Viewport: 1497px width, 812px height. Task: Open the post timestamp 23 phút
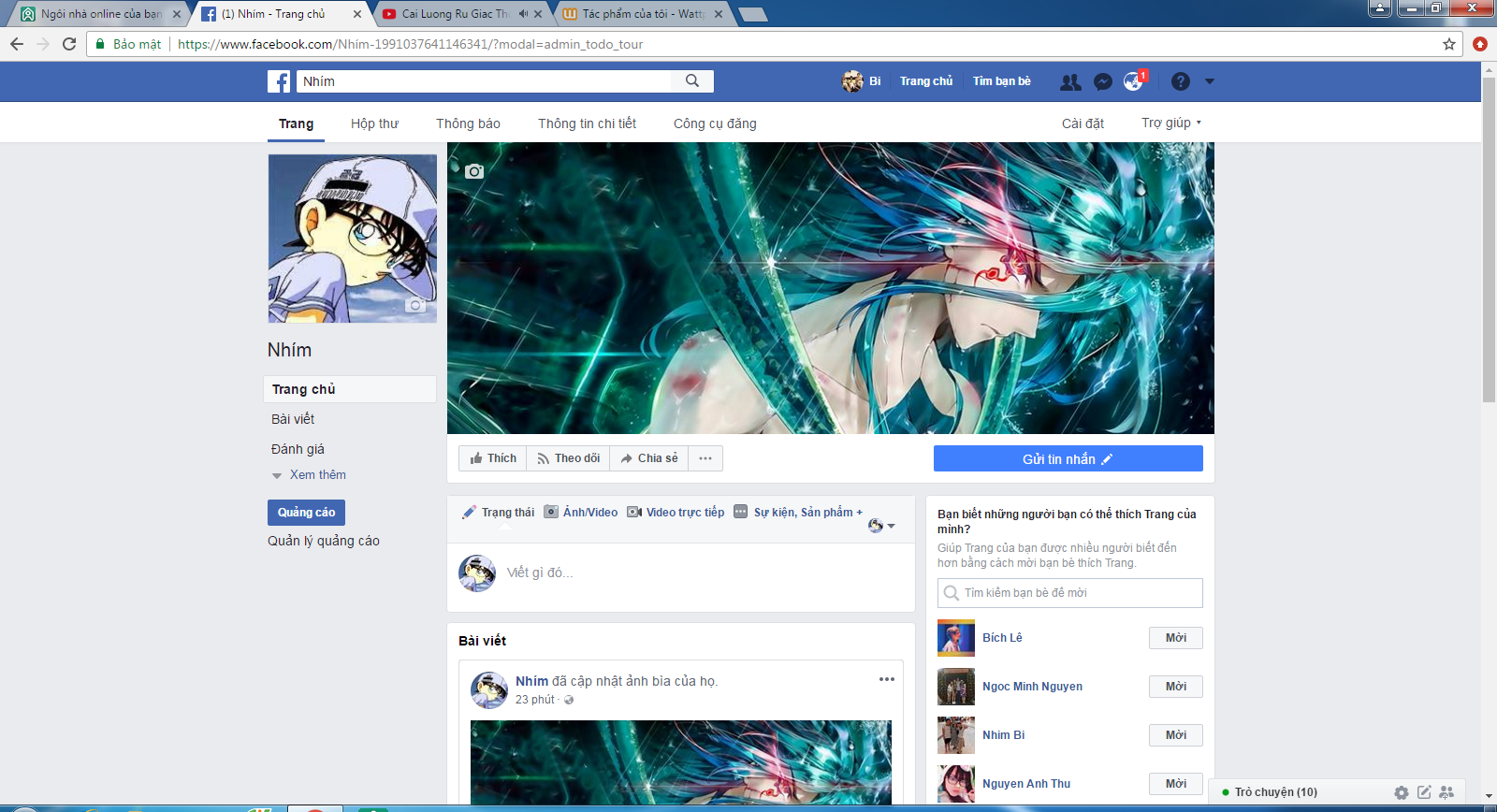(534, 700)
